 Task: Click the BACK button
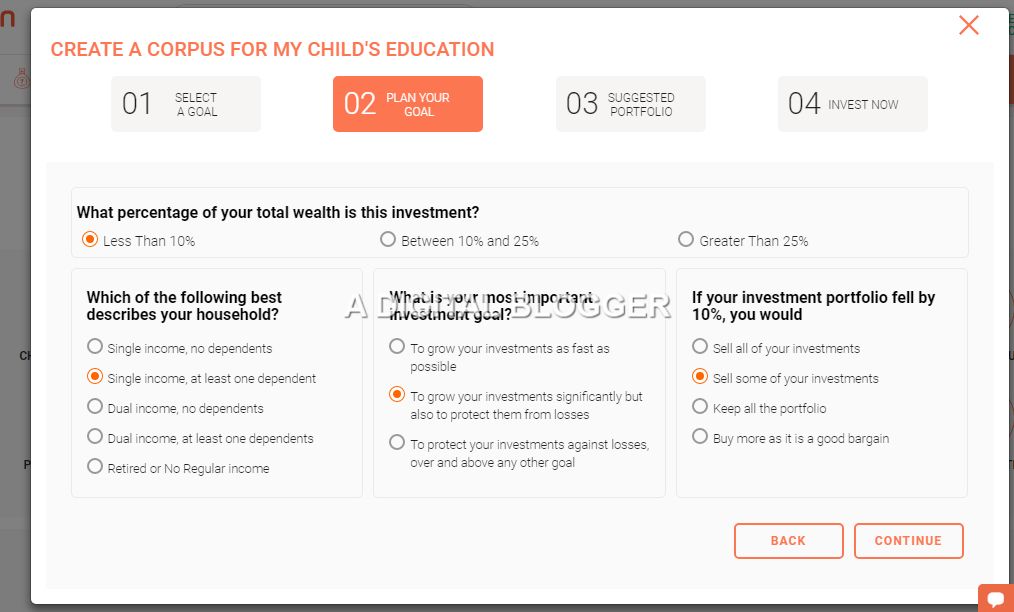pos(788,541)
